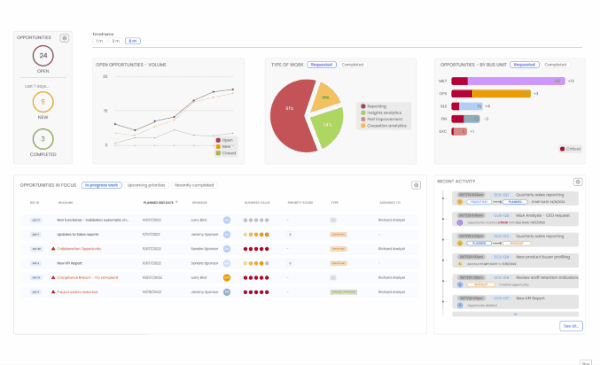
Task: Open Updates to Sales reports headline
Action: point(78,235)
